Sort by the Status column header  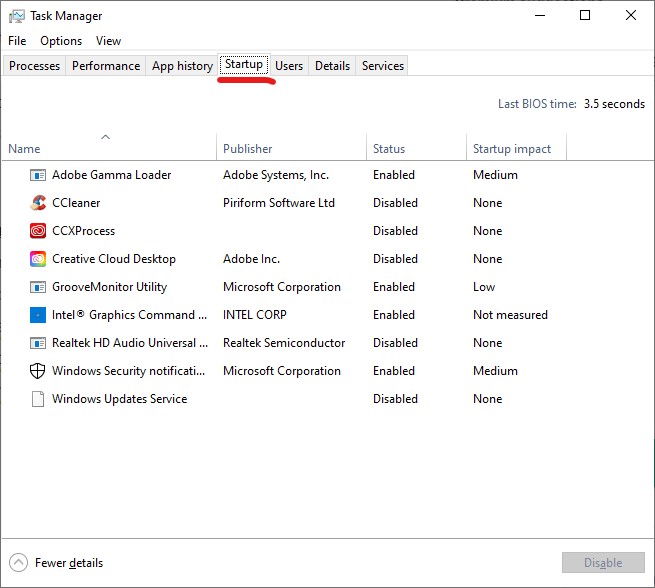coord(416,146)
